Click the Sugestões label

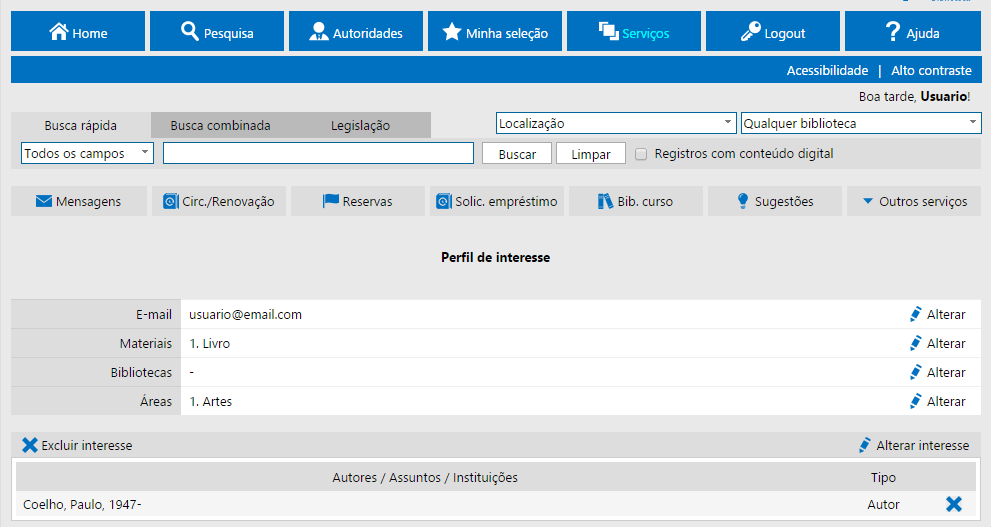784,202
